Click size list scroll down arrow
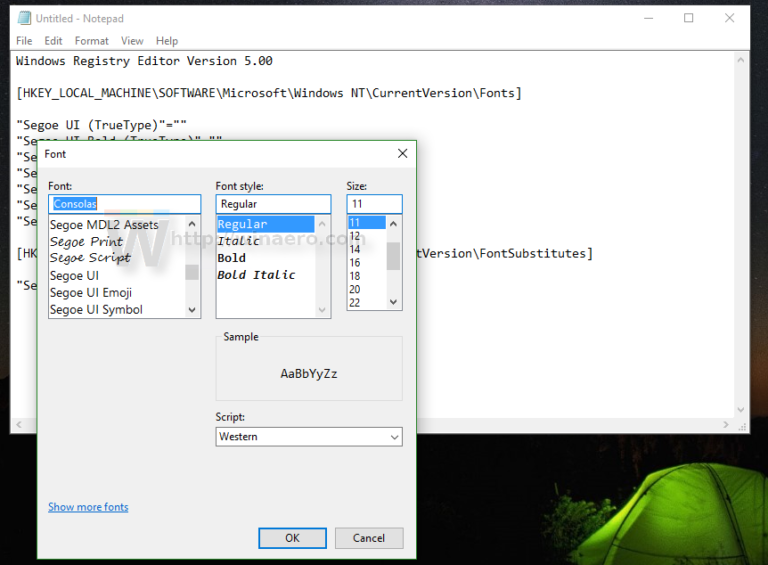This screenshot has height=565, width=768. point(393,302)
